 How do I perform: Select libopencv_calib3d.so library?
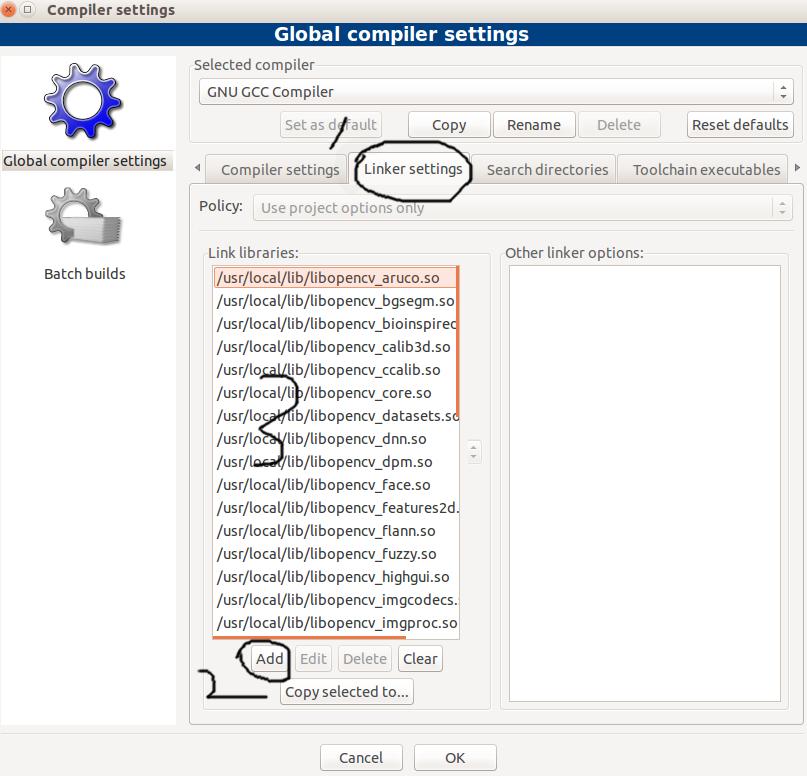336,347
